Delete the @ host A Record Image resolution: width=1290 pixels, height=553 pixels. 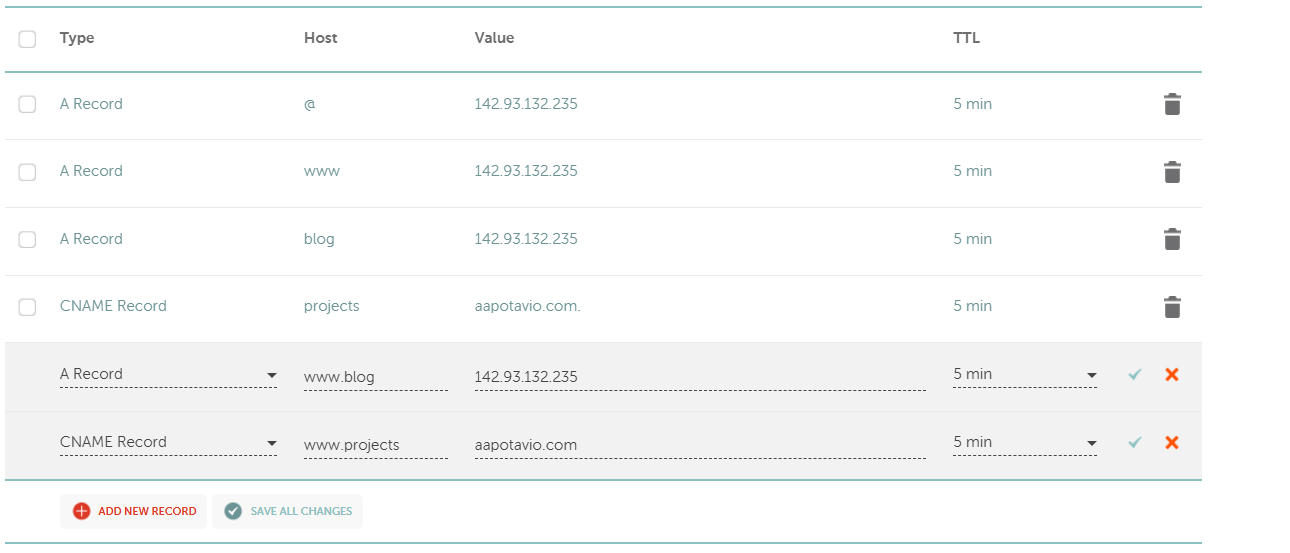(x=1172, y=104)
